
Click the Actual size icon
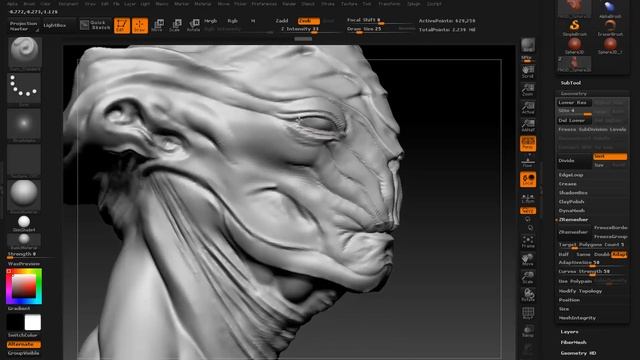[x=528, y=107]
